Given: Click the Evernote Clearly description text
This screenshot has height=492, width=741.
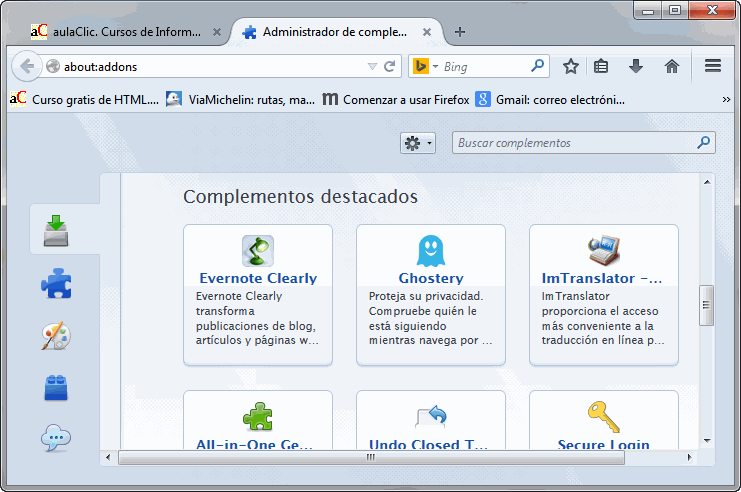Looking at the screenshot, I should [257, 318].
